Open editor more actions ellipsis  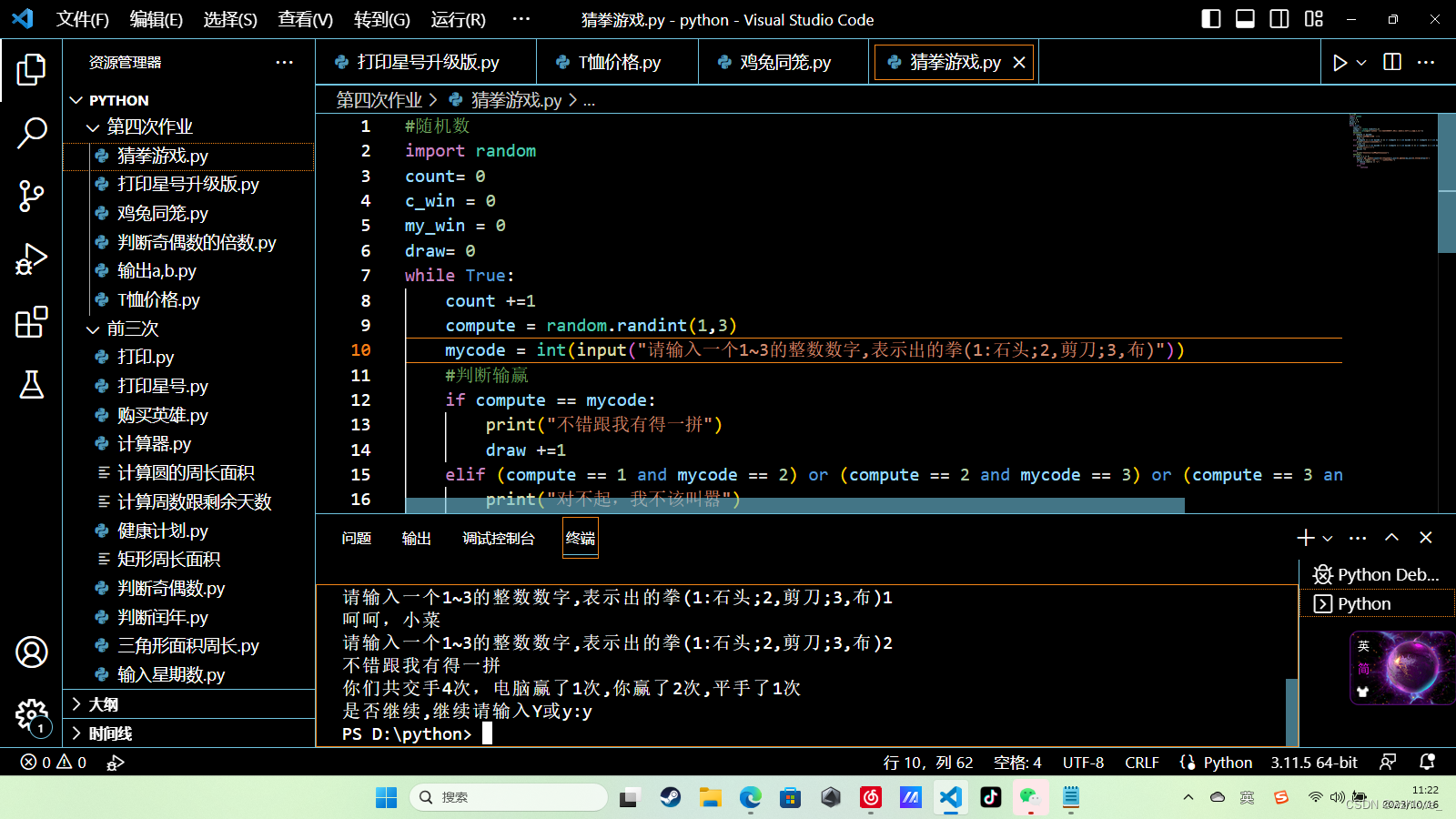1426,62
